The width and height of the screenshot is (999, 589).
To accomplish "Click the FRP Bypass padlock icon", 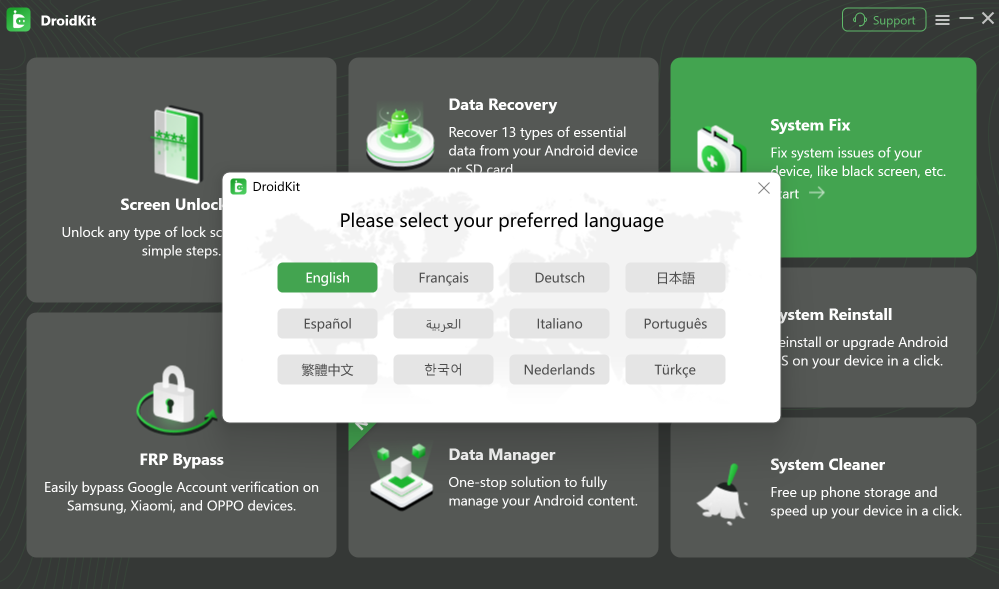I will tap(175, 398).
